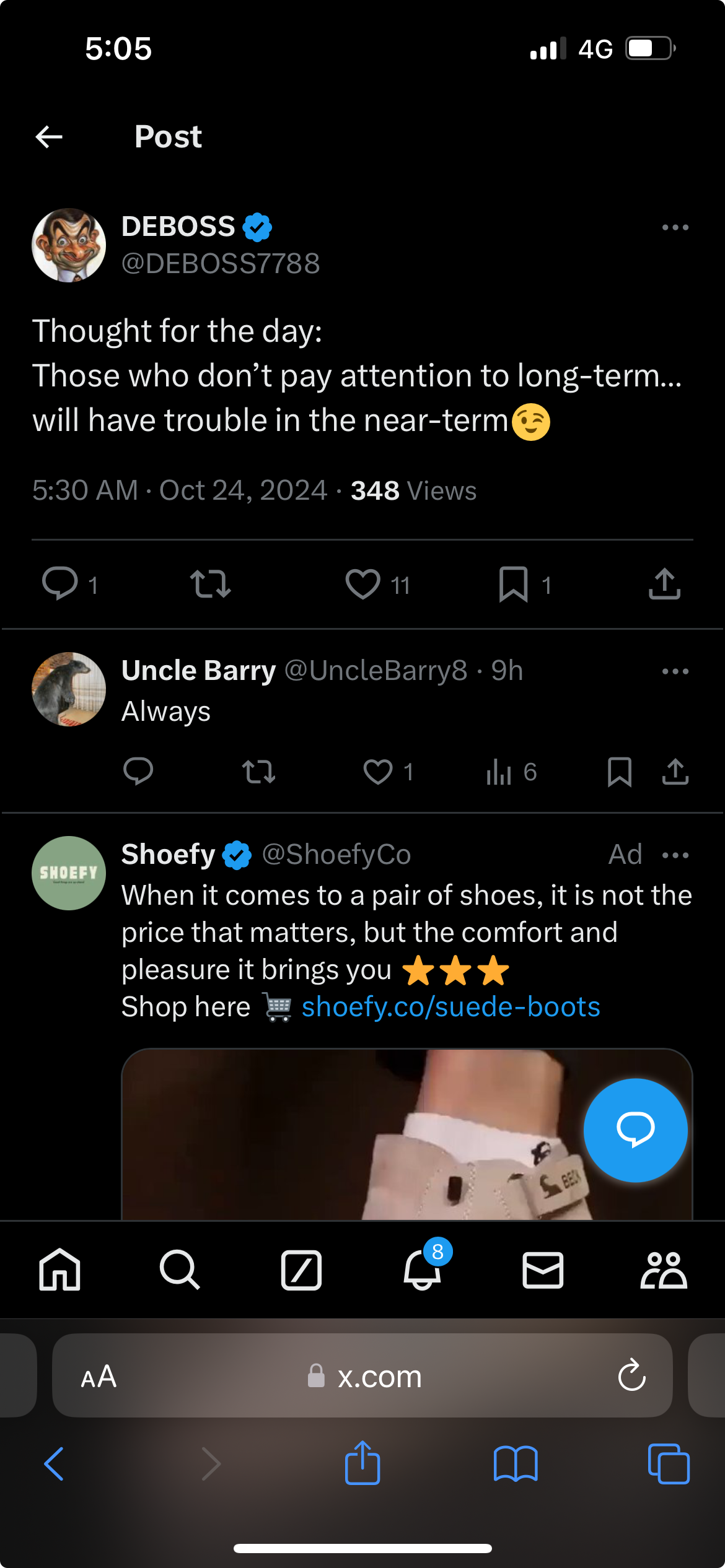
Task: Share the DEBOSS post
Action: [x=664, y=584]
